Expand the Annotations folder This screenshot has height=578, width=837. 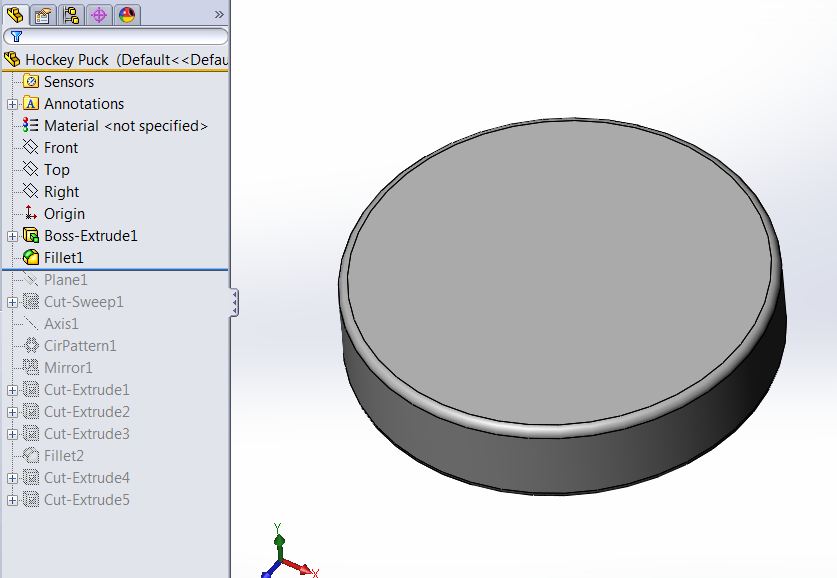tap(12, 104)
